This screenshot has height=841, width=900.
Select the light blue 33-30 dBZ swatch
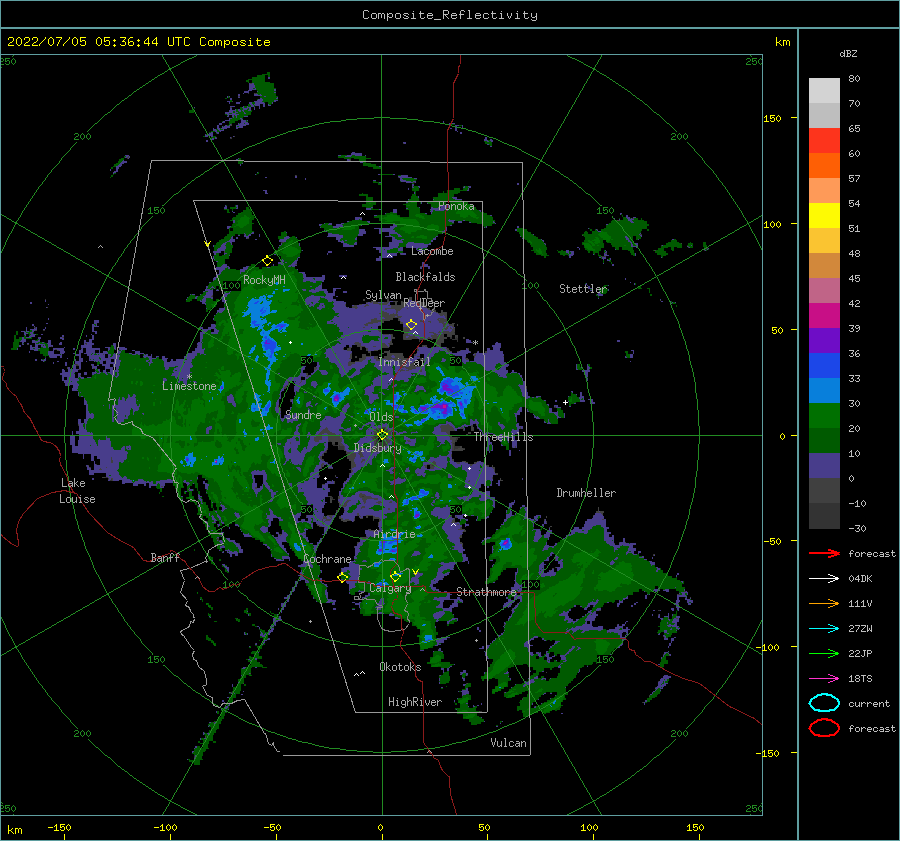824,391
